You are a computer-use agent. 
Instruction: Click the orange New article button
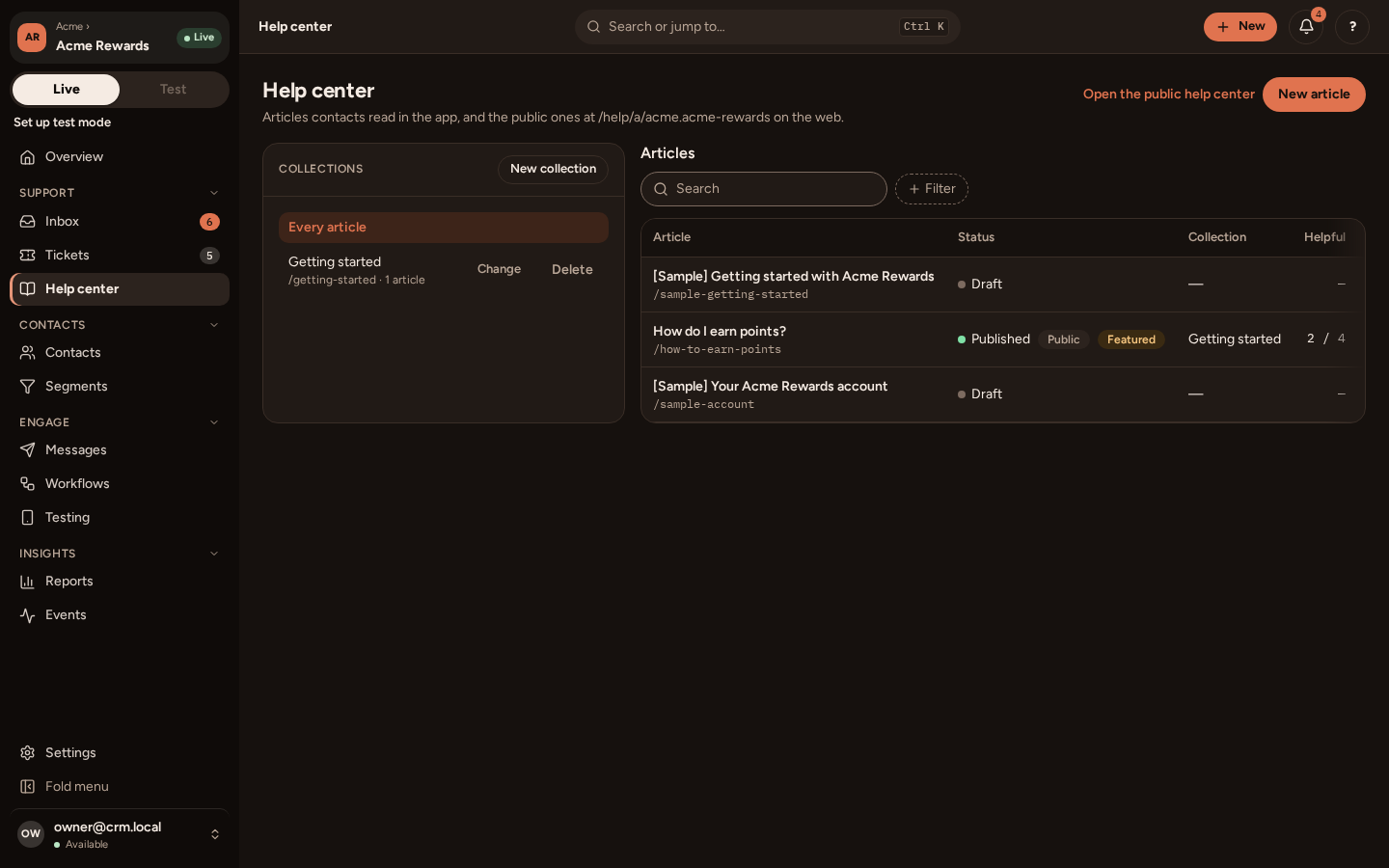click(1314, 95)
